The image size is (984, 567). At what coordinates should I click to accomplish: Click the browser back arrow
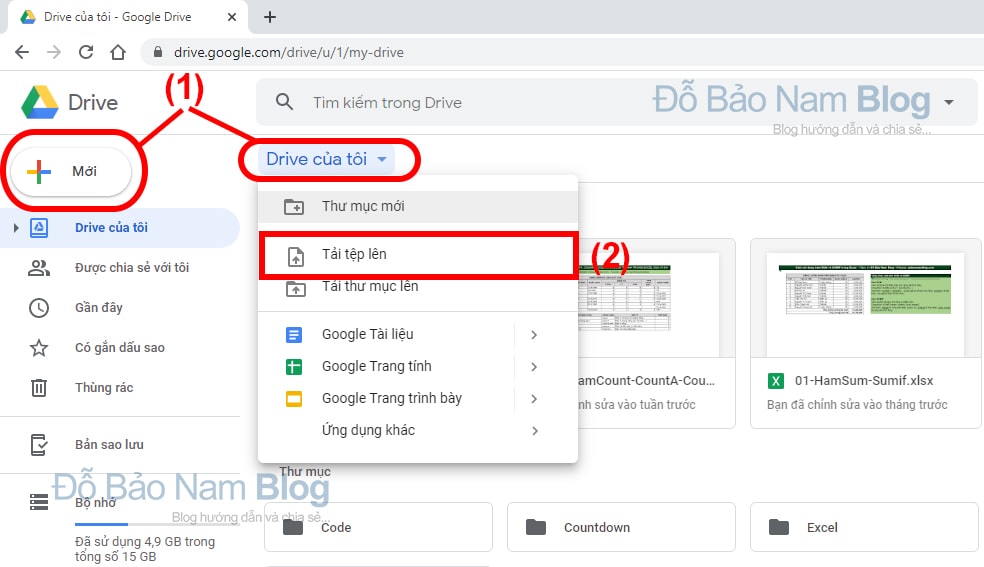(x=22, y=52)
